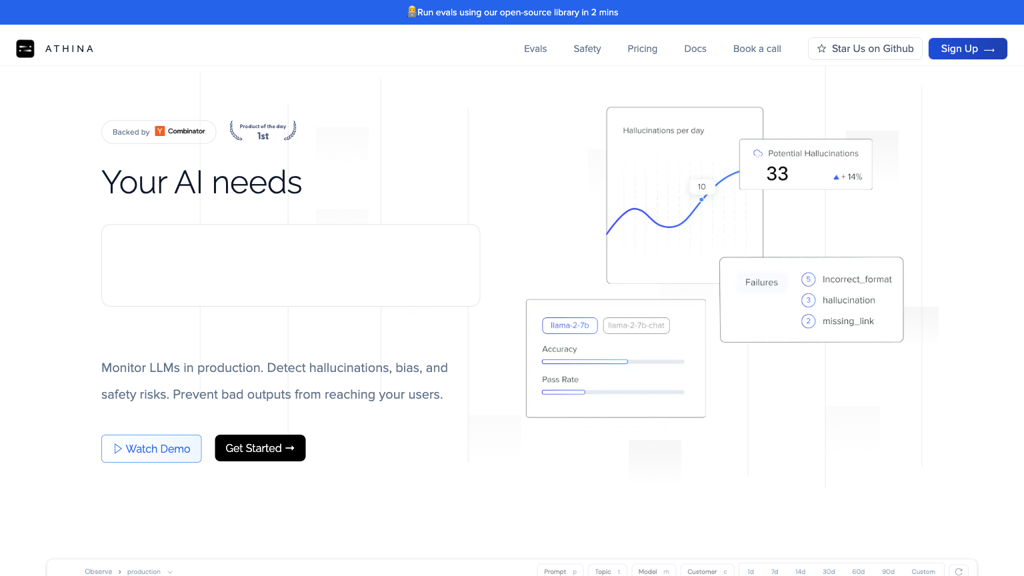The height and width of the screenshot is (576, 1024).
Task: Click the numbered circle beside Incorrect_format
Action: (x=808, y=280)
